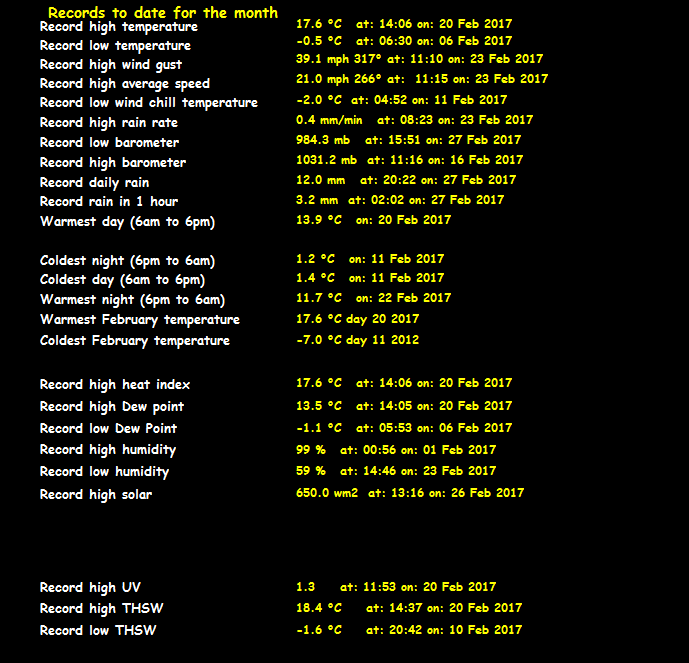The height and width of the screenshot is (663, 689).
Task: Select the 'Record high average speed' label
Action: pyautogui.click(x=125, y=84)
